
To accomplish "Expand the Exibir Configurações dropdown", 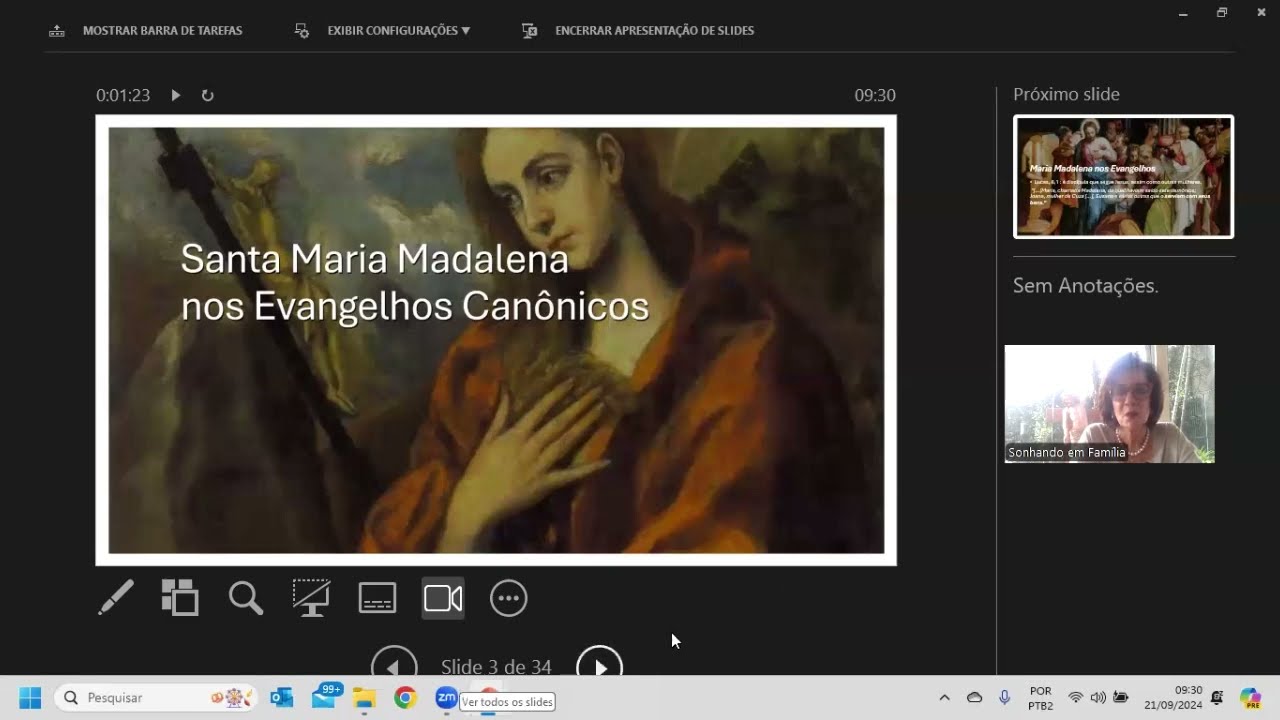I will pyautogui.click(x=383, y=31).
